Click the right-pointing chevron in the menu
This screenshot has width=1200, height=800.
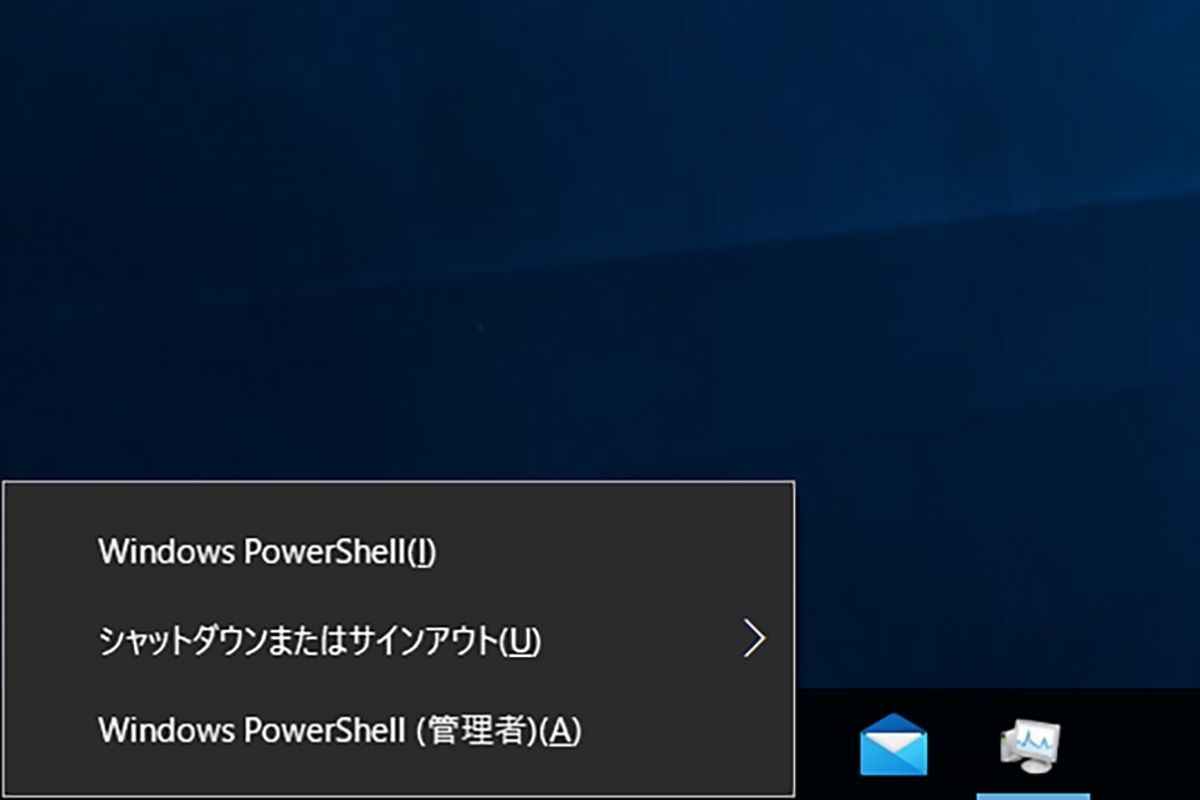[754, 638]
